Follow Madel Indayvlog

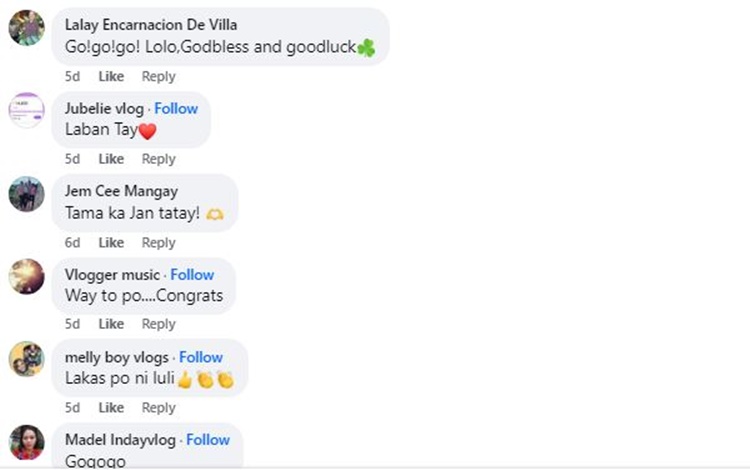[x=208, y=440]
